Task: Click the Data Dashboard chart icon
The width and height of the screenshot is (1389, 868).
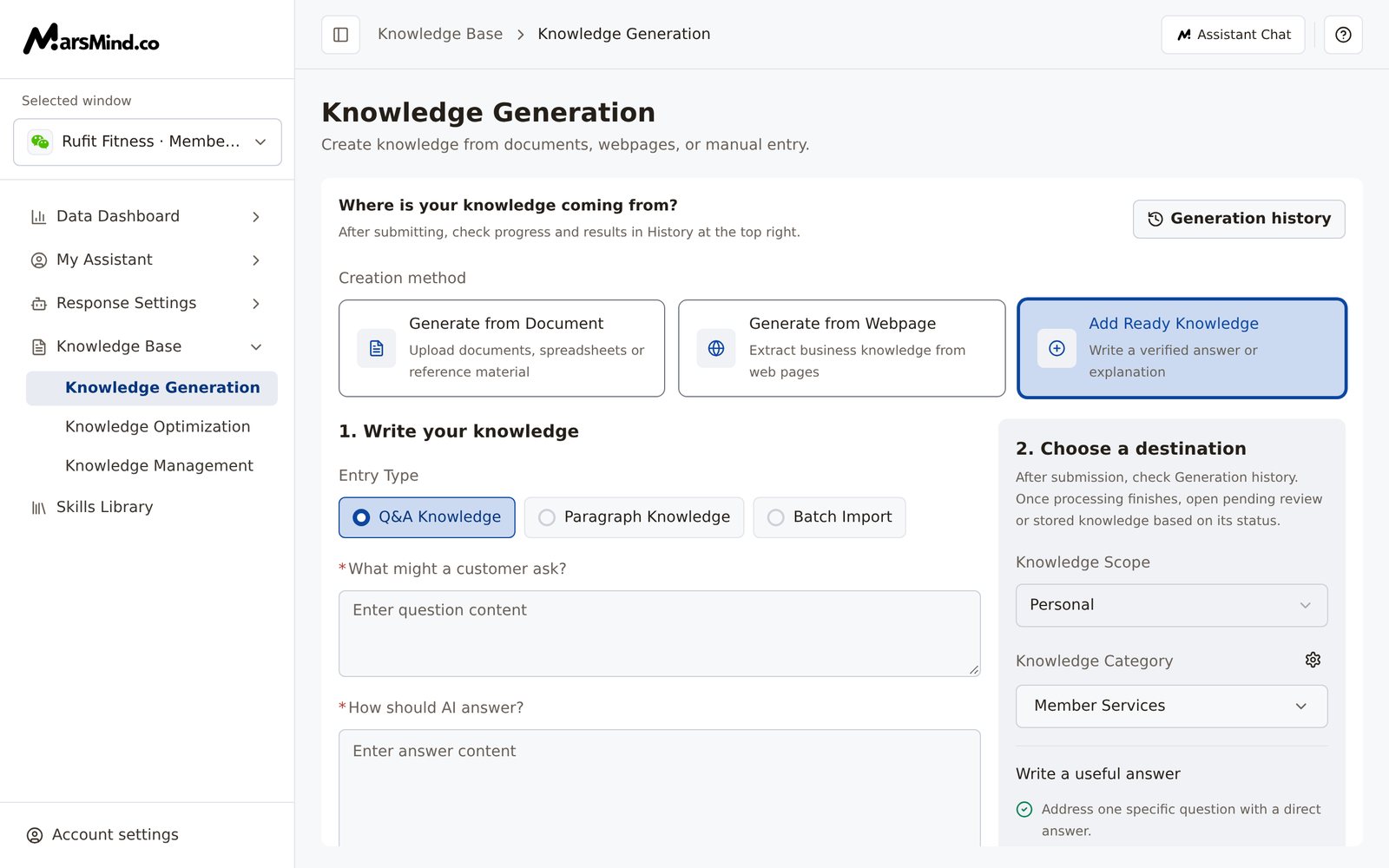Action: tap(38, 217)
